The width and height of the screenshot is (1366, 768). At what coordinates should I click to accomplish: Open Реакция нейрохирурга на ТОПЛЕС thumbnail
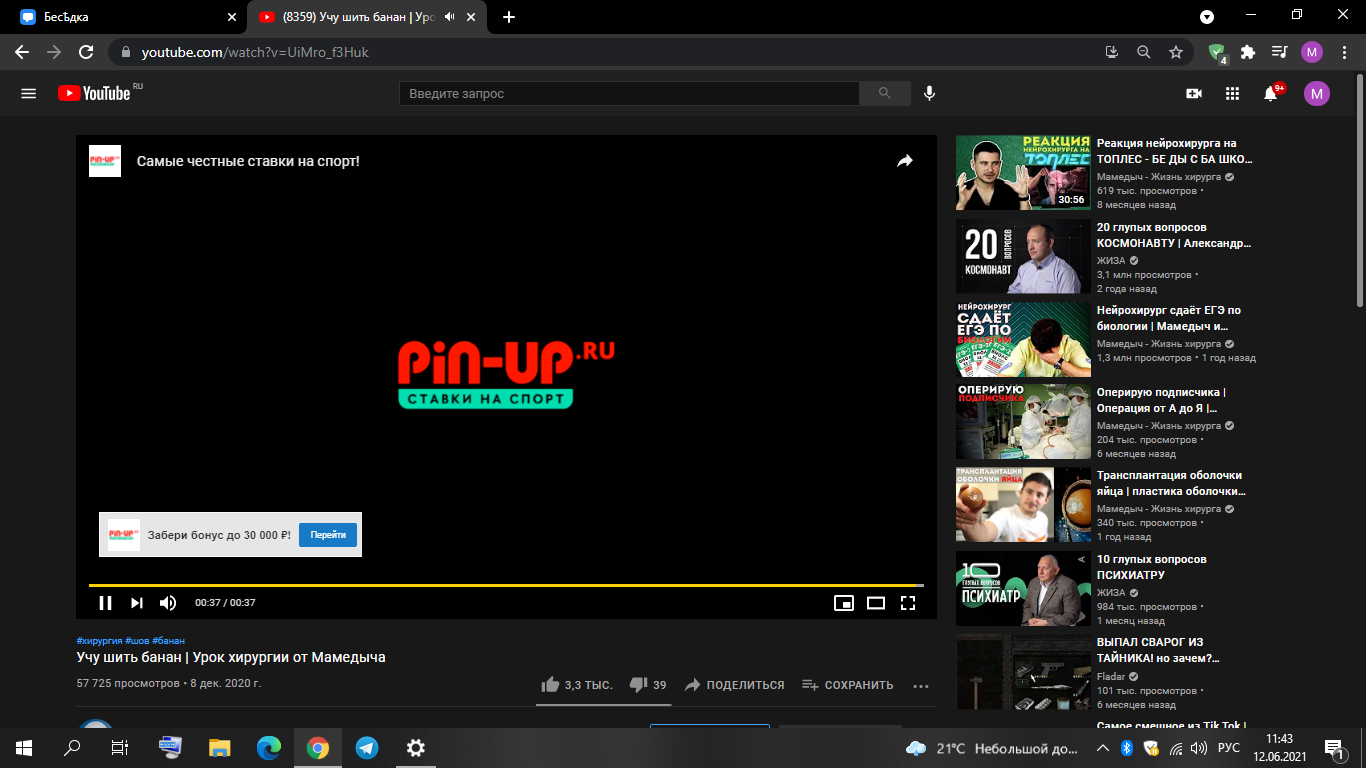click(x=1023, y=173)
